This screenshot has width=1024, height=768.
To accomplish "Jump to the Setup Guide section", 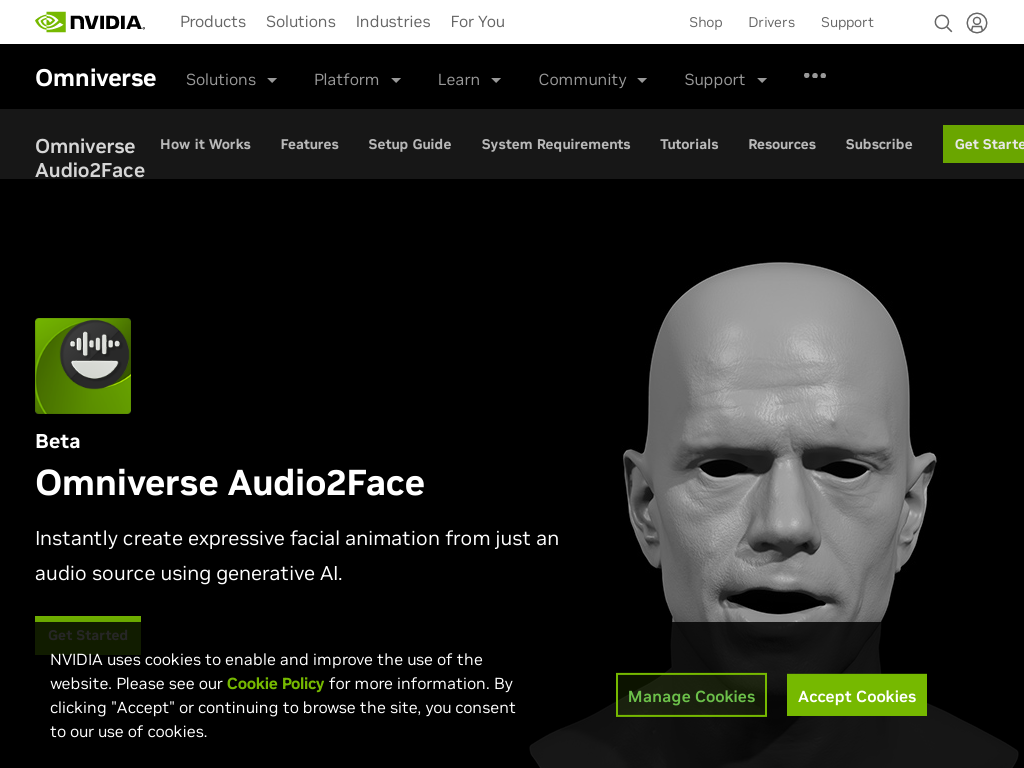I will pos(409,144).
